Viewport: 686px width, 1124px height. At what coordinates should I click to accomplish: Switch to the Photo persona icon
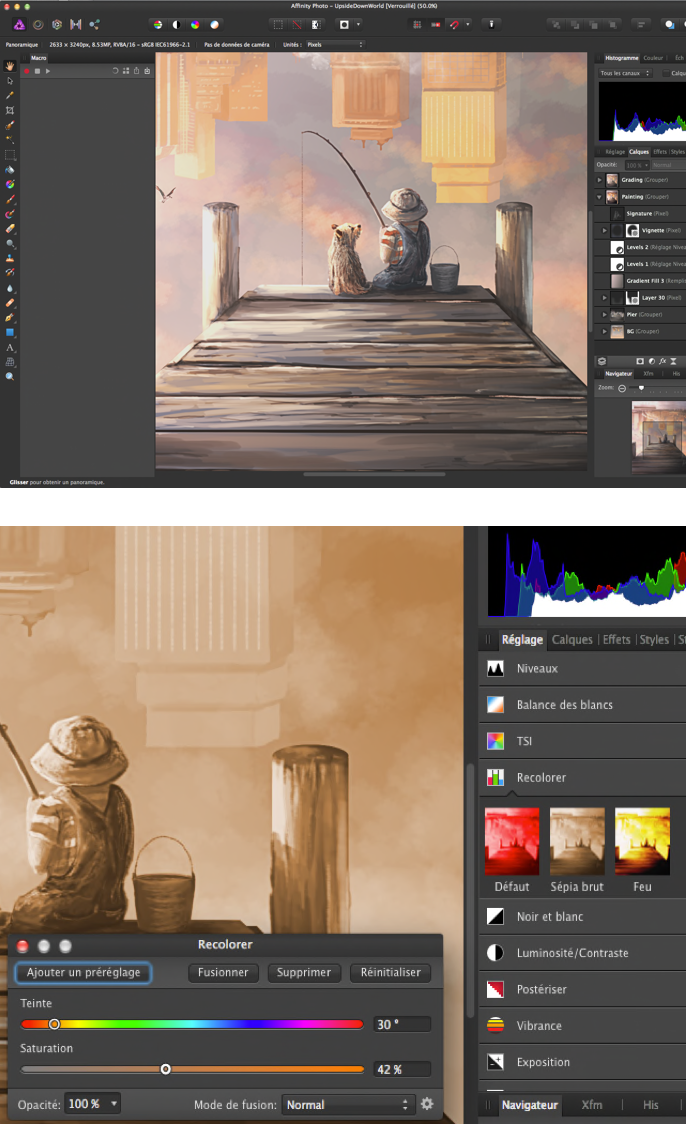pos(19,24)
